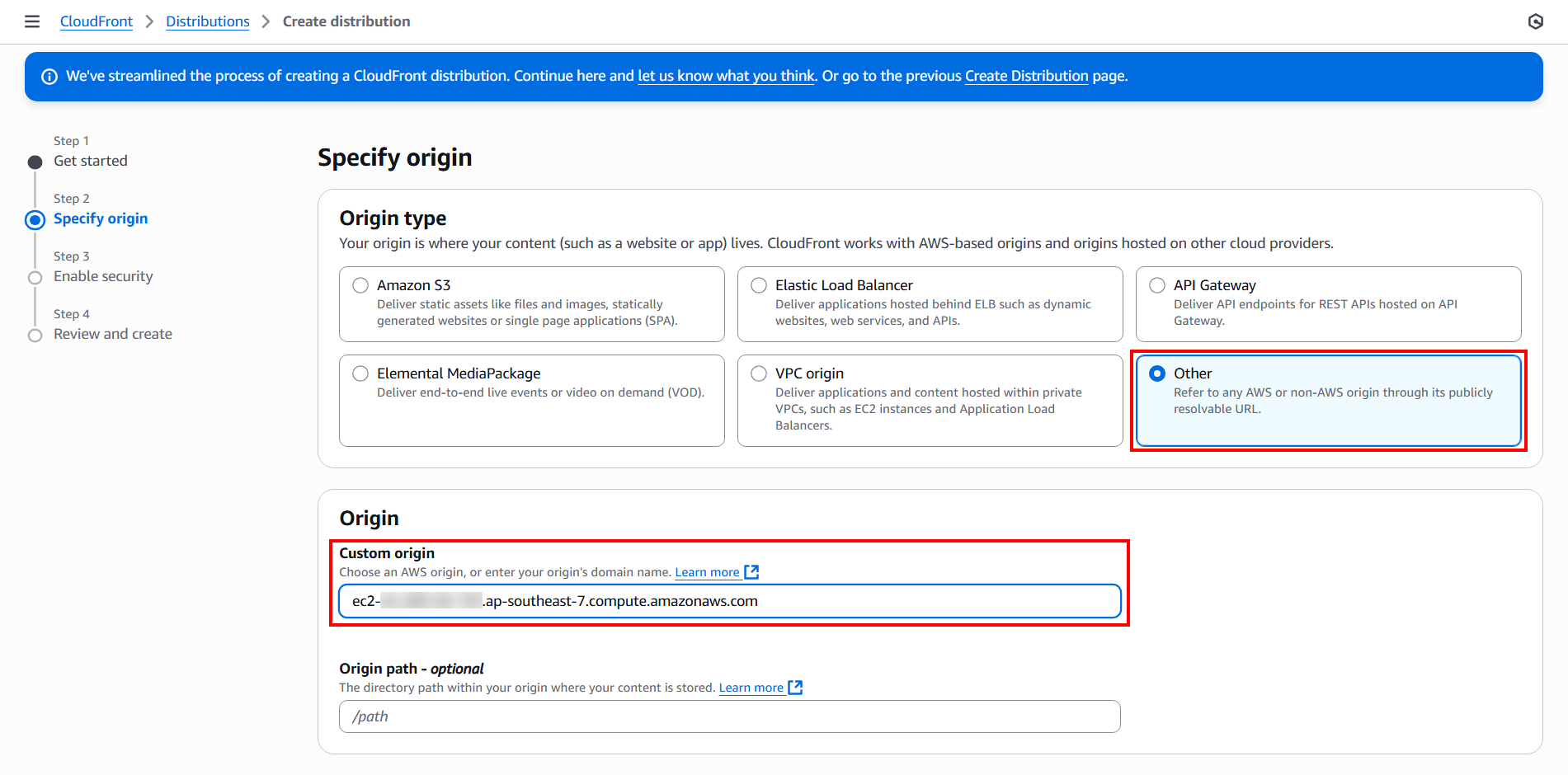Click the 'Origin path - optional' label
The height and width of the screenshot is (775, 1568).
(412, 669)
